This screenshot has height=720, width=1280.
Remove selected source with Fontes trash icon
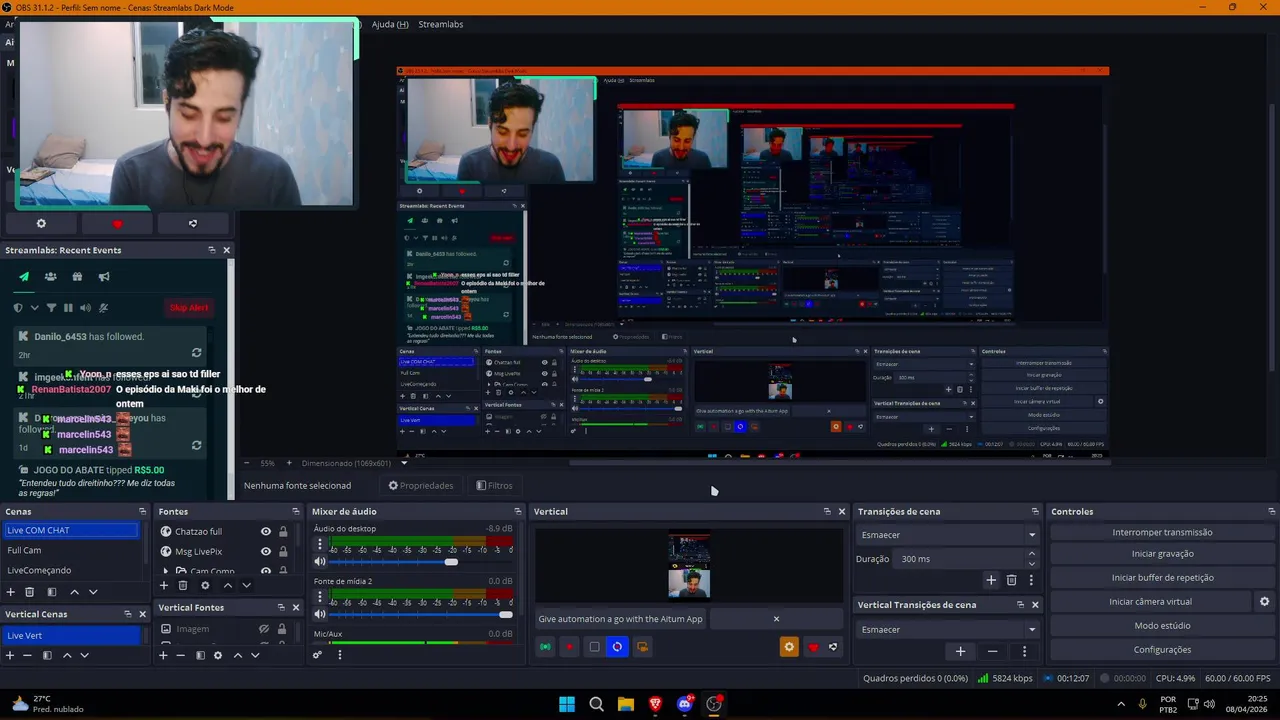point(182,586)
